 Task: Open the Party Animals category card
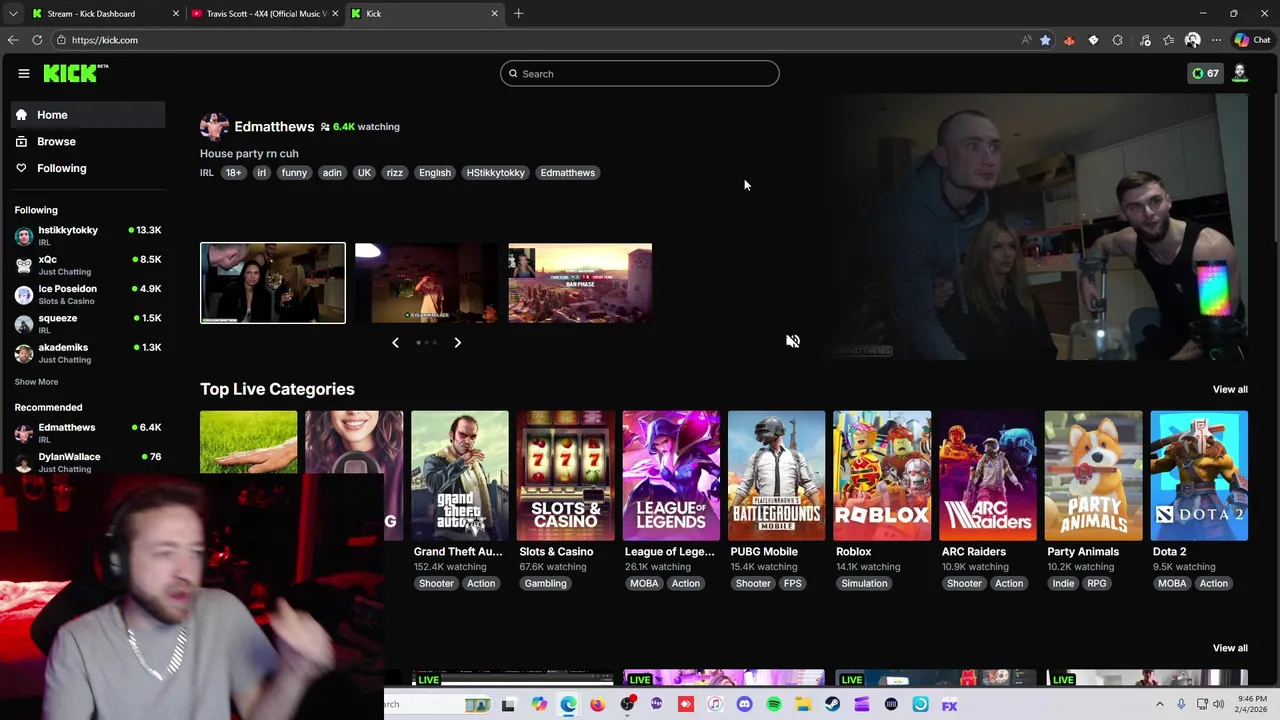1093,476
